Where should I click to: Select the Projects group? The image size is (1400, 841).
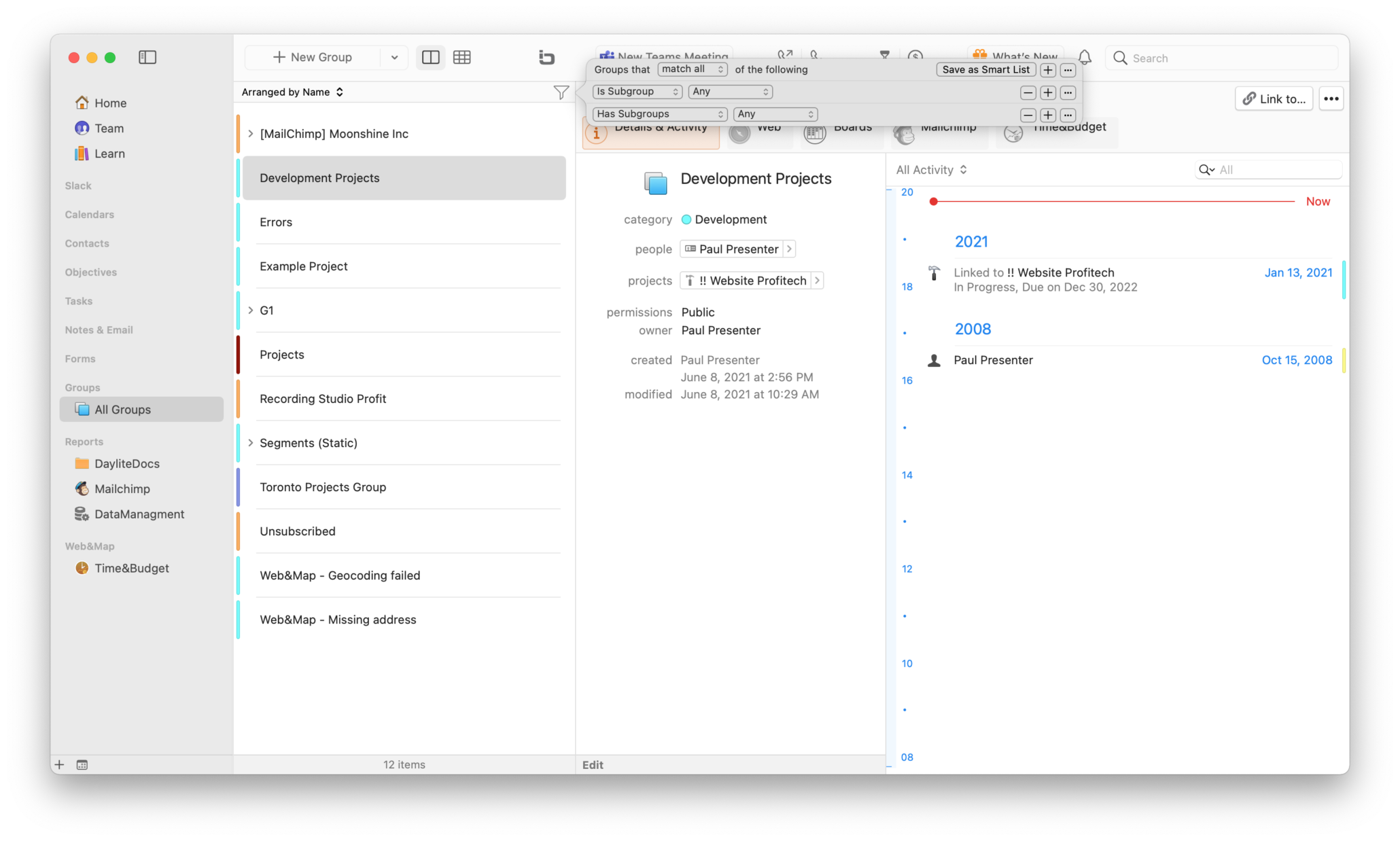click(404, 354)
